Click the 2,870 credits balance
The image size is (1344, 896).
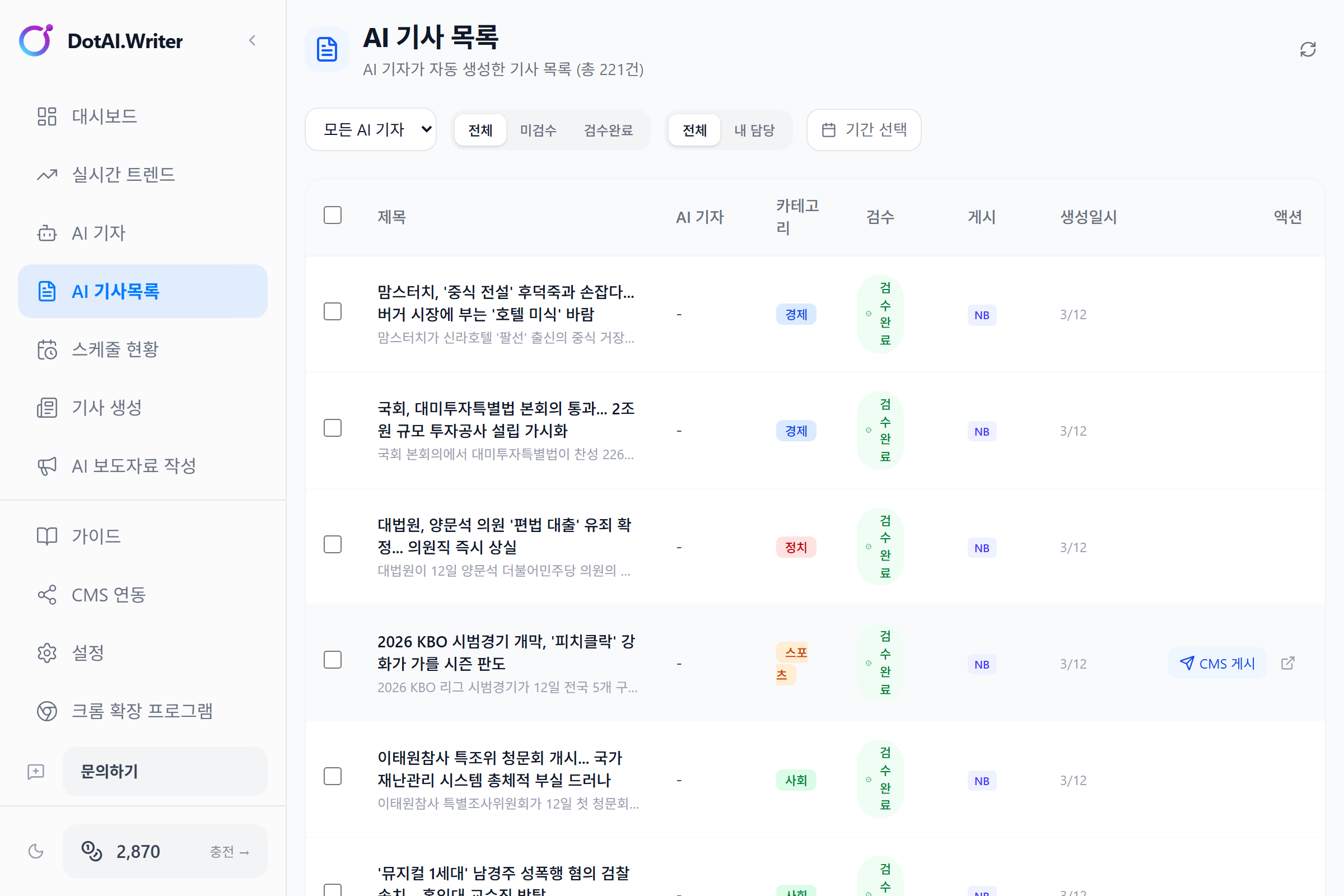point(138,851)
